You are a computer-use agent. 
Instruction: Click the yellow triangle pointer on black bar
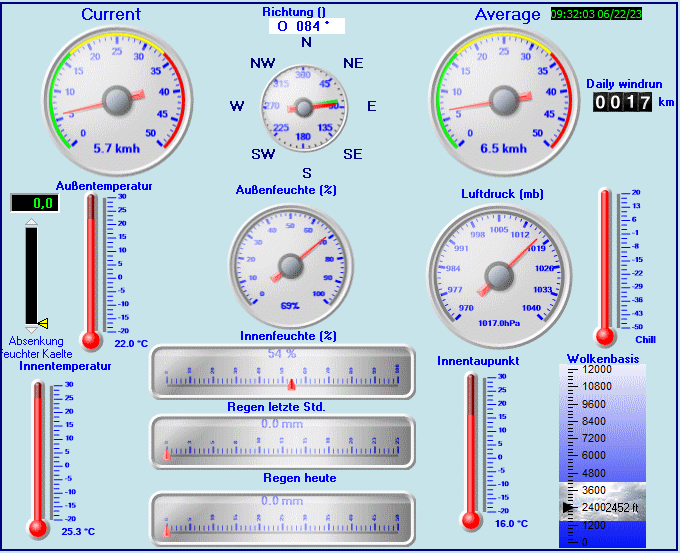pos(43,323)
